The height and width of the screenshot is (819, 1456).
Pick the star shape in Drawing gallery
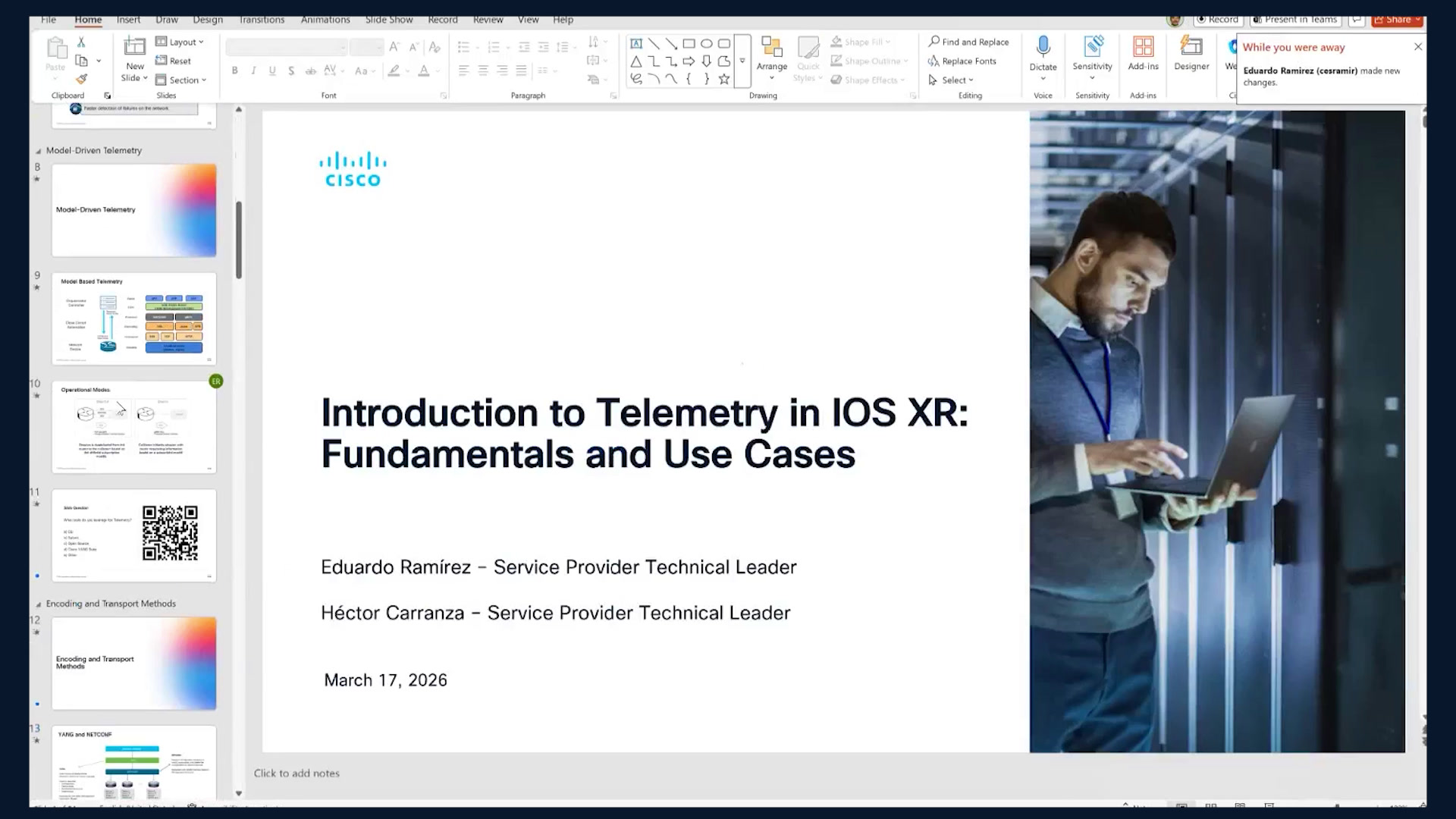click(724, 79)
